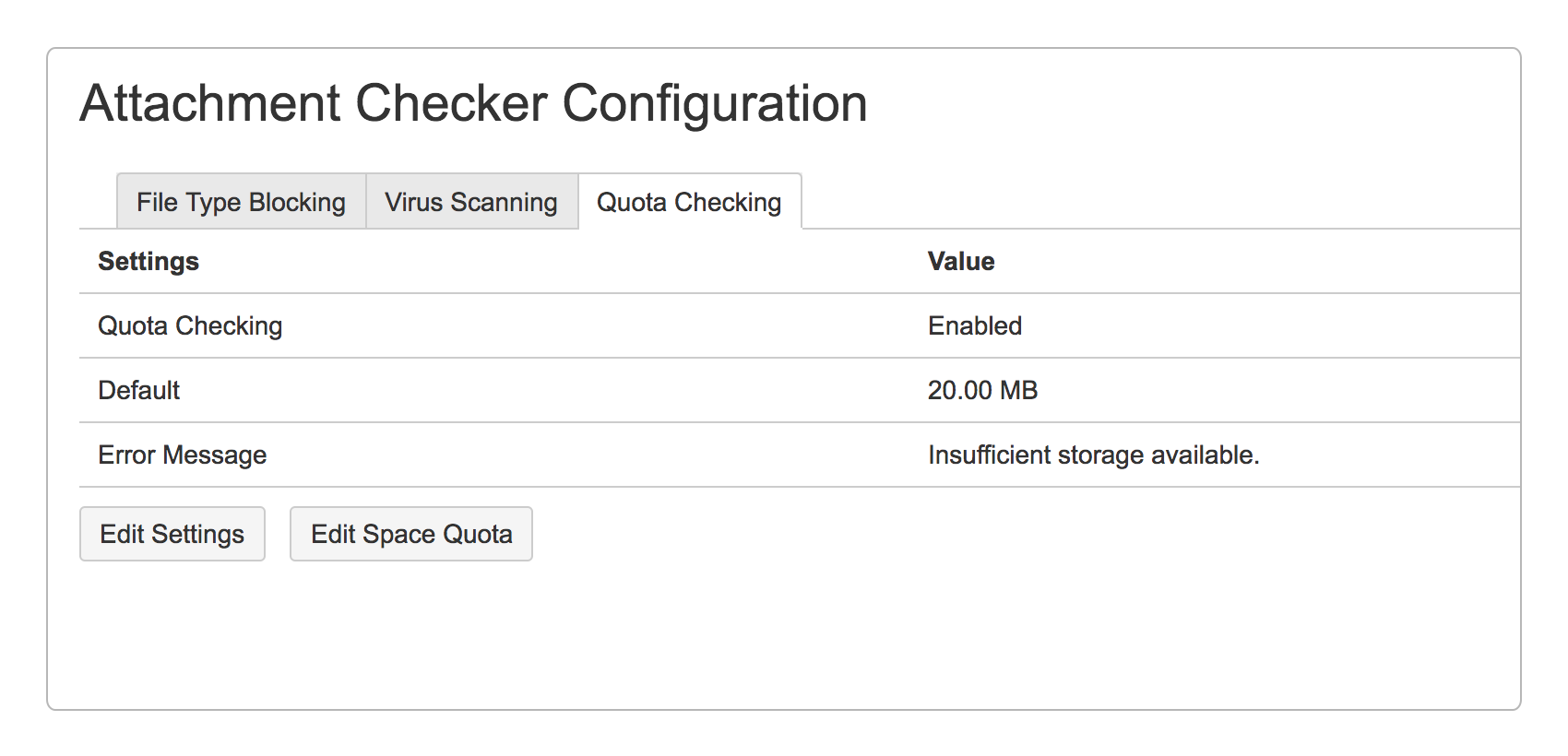Switch to the File Type Blocking tab
Viewport: 1568px width, 756px height.
pyautogui.click(x=241, y=202)
